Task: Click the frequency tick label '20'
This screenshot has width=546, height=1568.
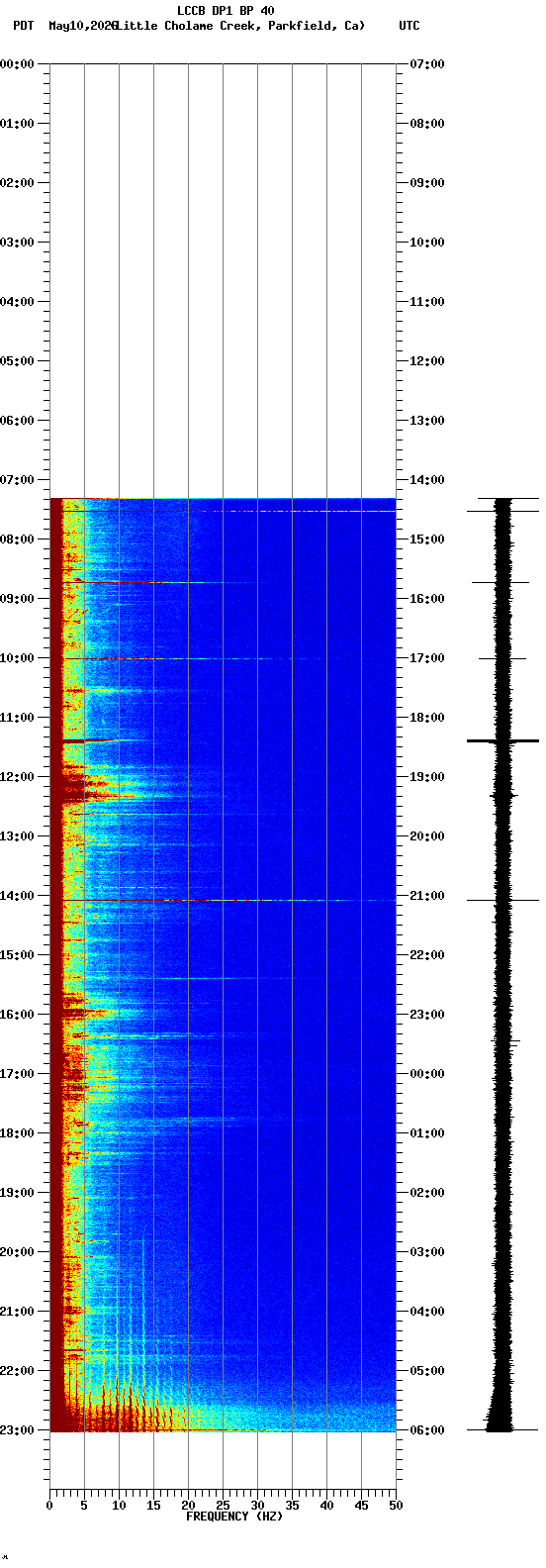Action: (x=188, y=1506)
